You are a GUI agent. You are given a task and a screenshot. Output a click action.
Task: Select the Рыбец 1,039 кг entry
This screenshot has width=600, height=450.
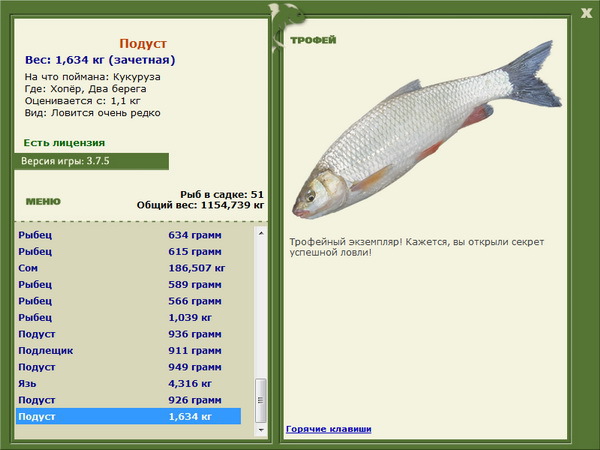coord(129,318)
